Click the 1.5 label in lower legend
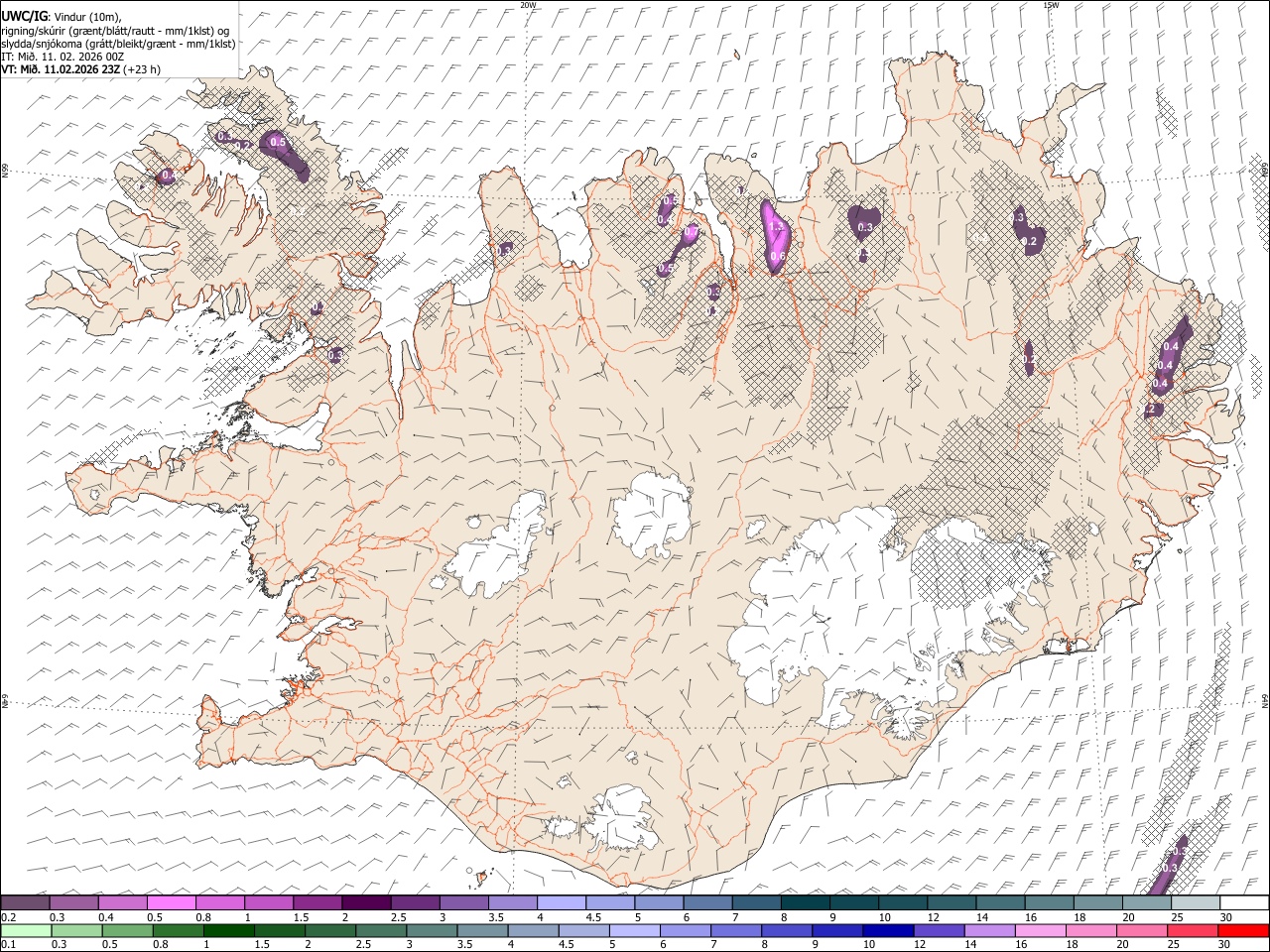Viewport: 1270px width, 952px height. [262, 945]
